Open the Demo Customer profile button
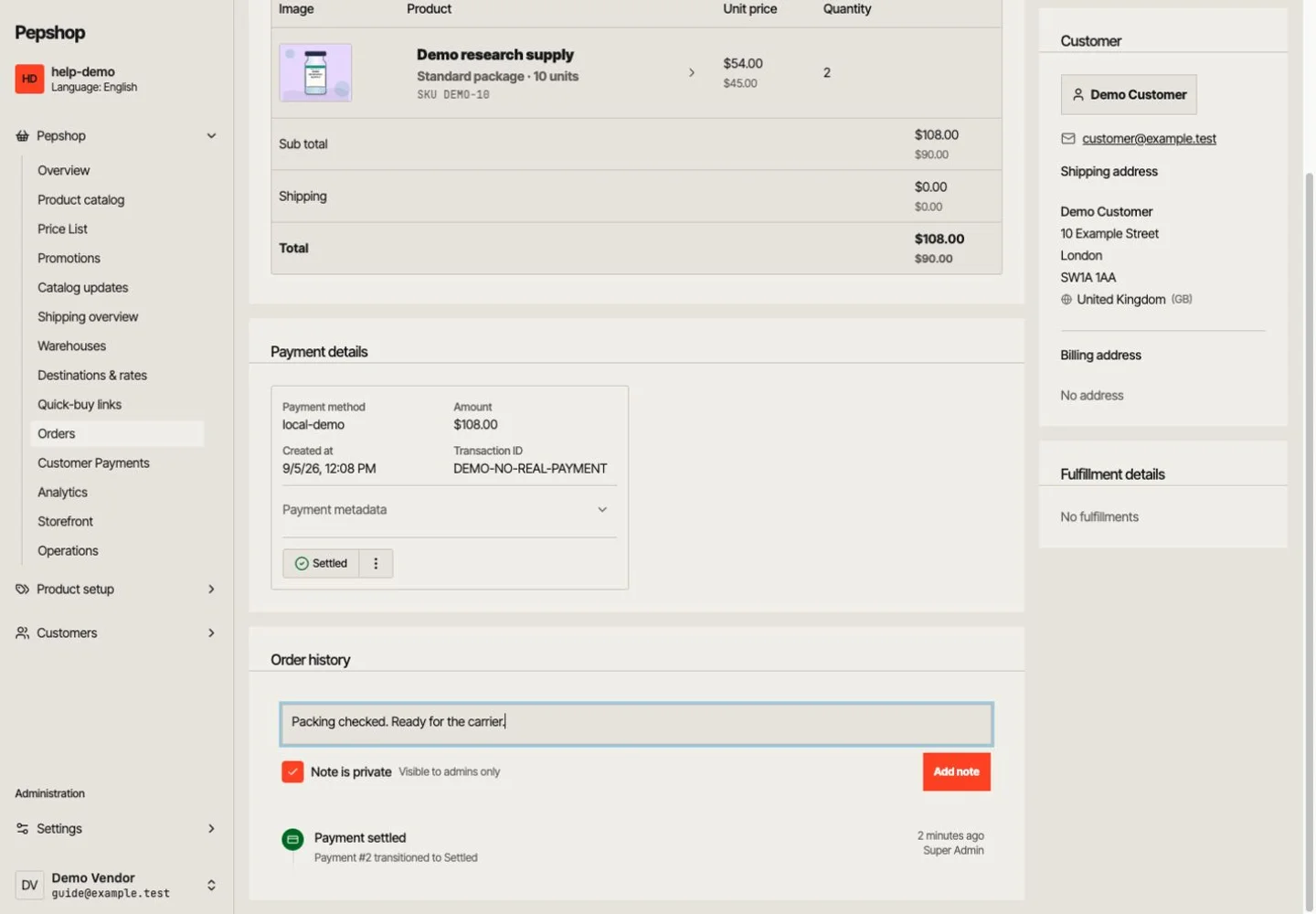 click(1129, 95)
